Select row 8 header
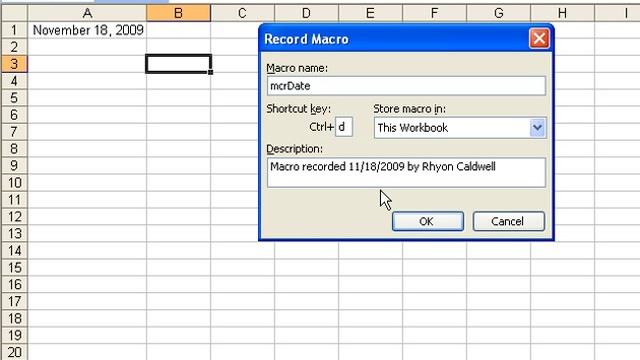Screen dimensions: 640x360 click(14, 149)
